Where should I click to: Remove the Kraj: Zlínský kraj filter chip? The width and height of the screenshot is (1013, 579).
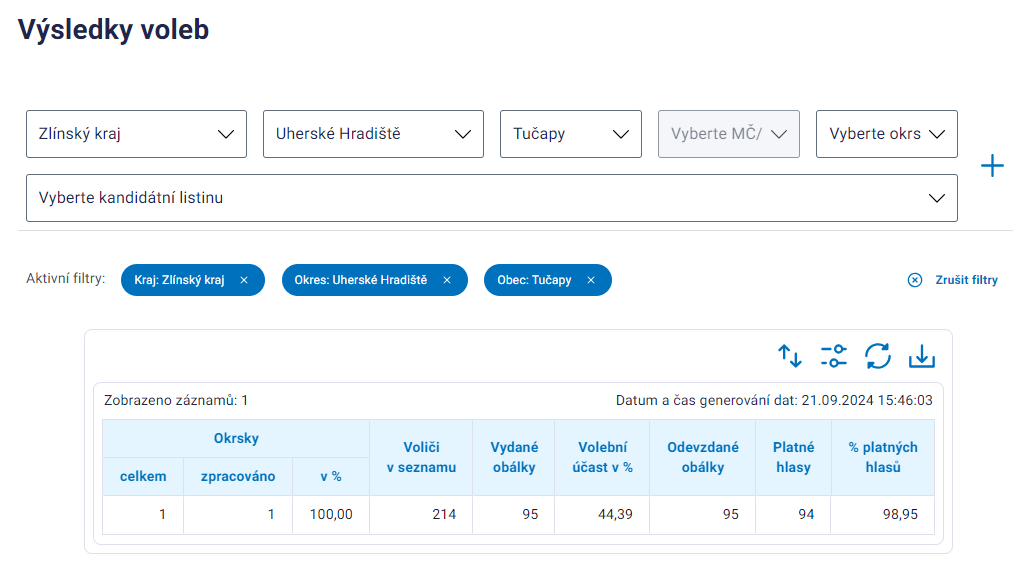[x=244, y=280]
